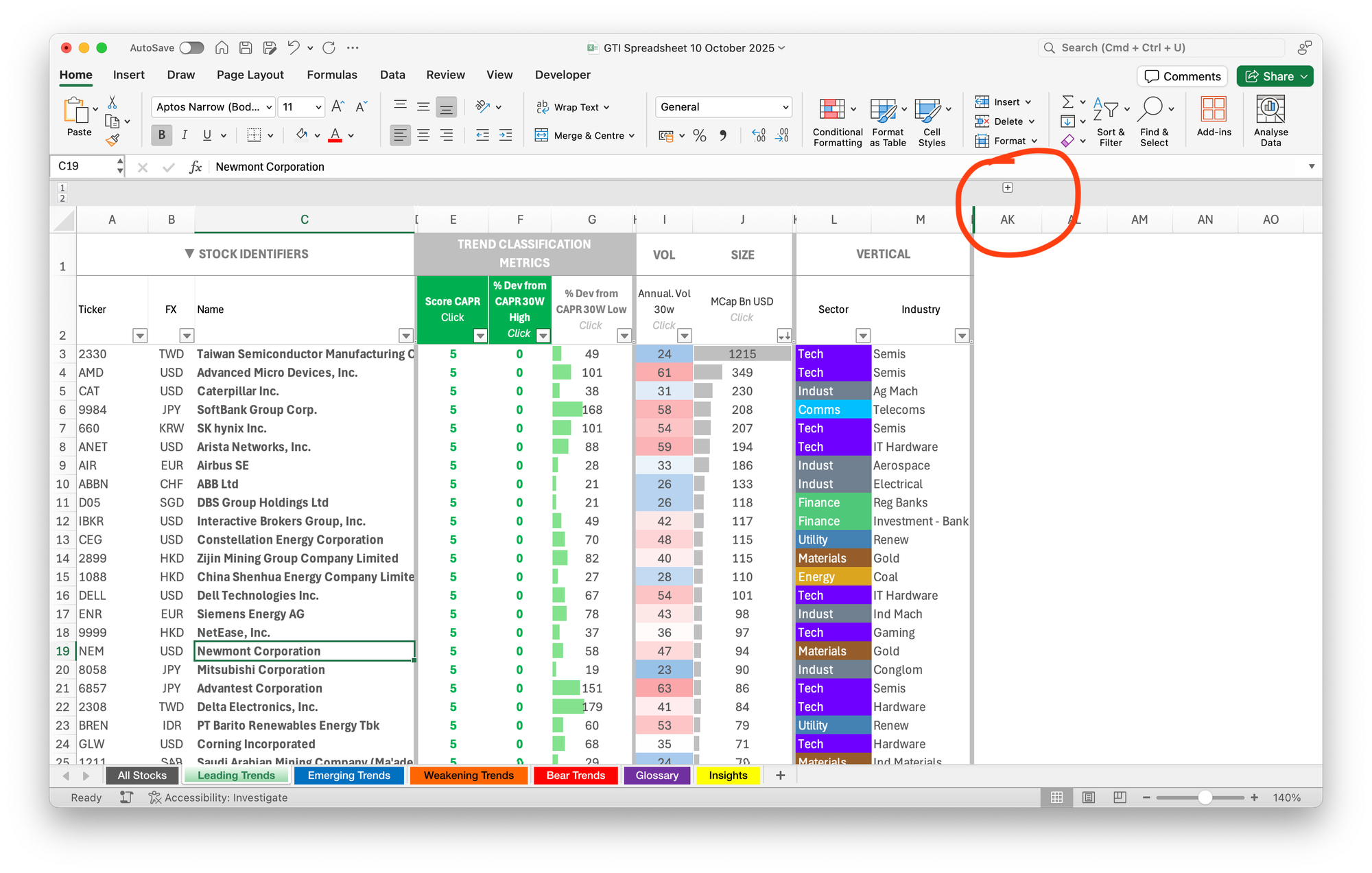Apply the percent style format
This screenshot has width=1372, height=873.
(699, 136)
